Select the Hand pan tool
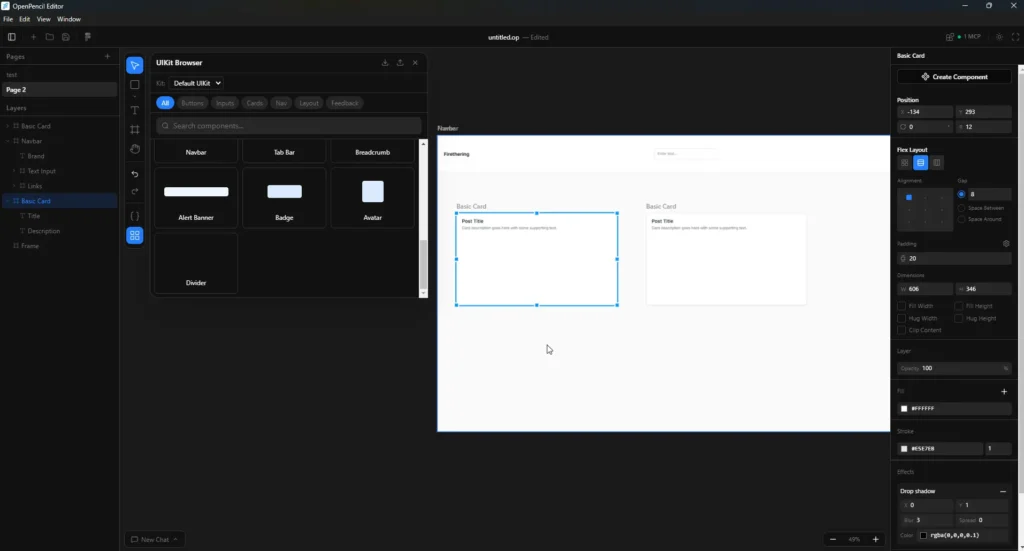1024x551 pixels. click(x=135, y=149)
